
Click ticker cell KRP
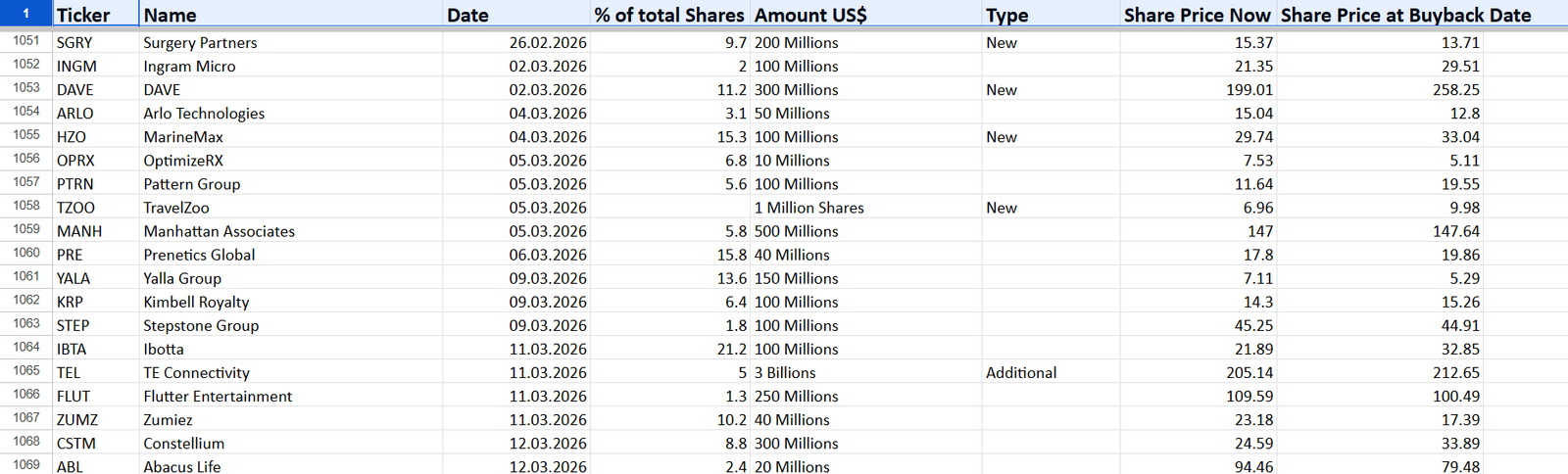coord(96,302)
